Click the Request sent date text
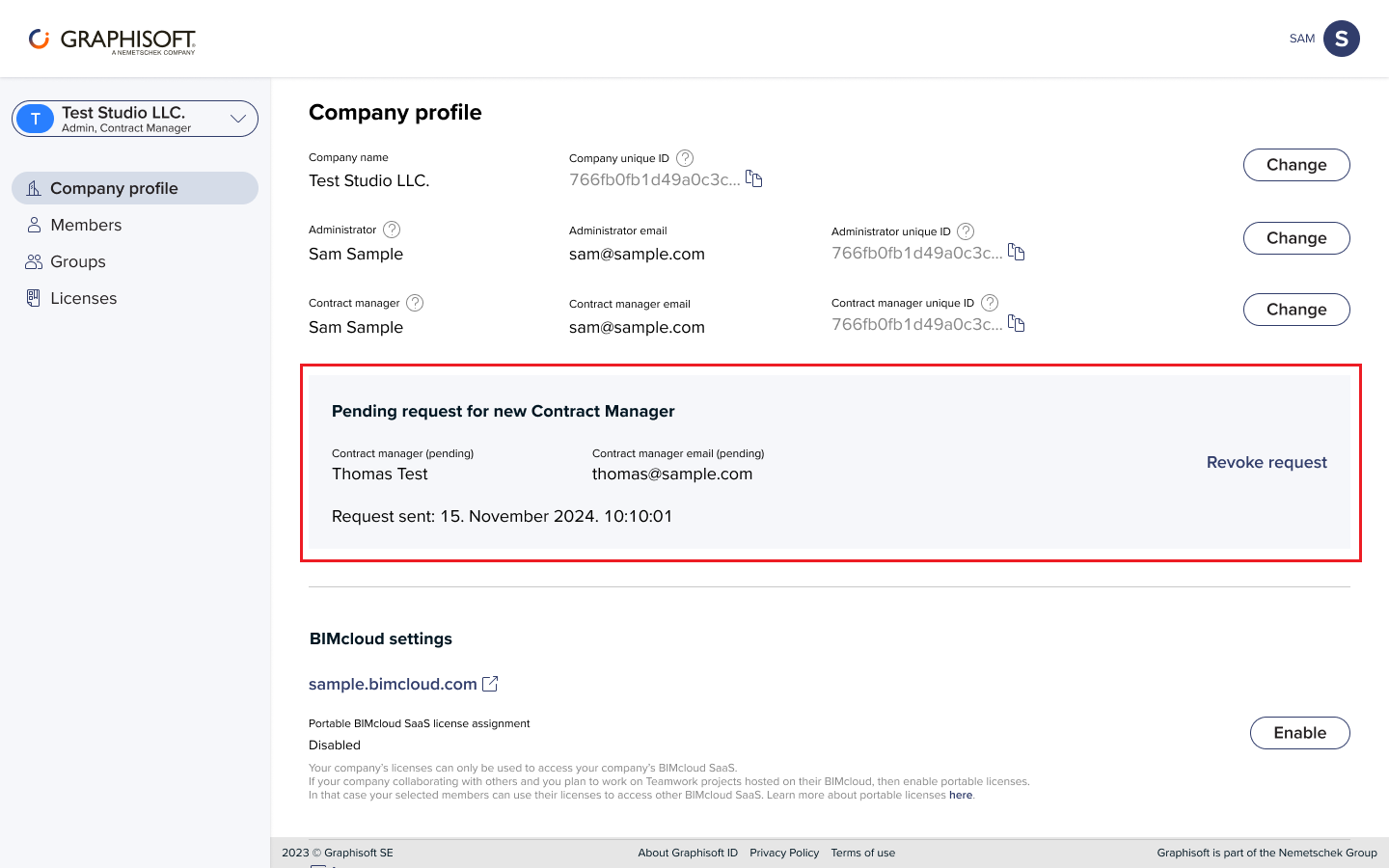Viewport: 1389px width, 868px height. click(502, 516)
